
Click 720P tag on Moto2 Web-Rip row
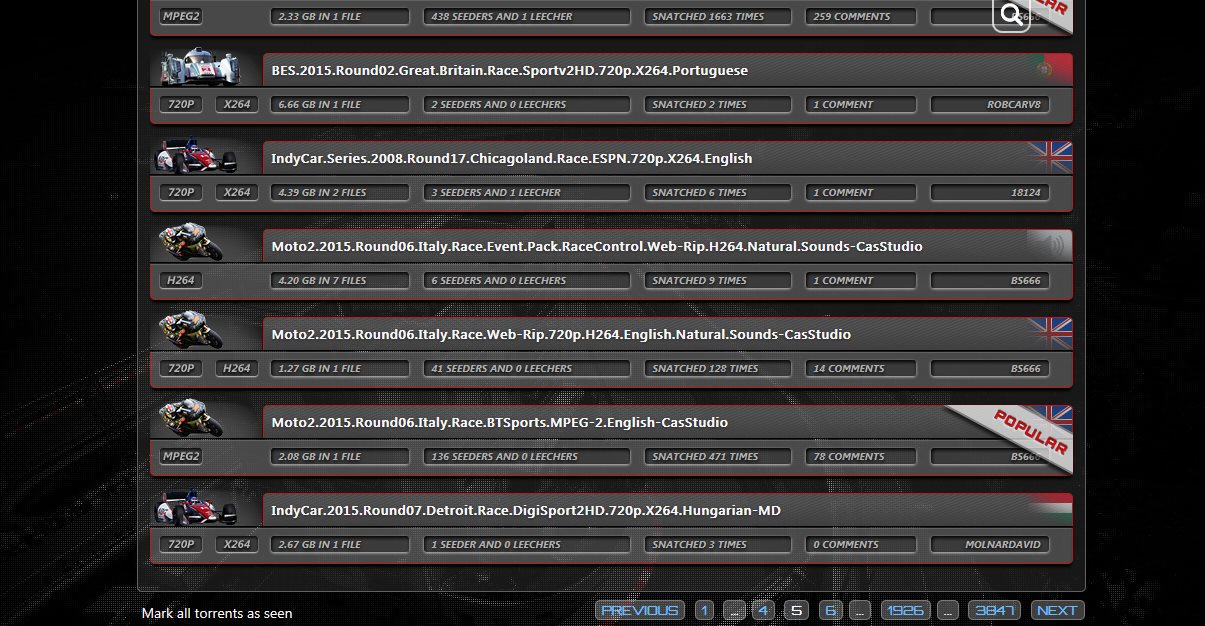181,368
